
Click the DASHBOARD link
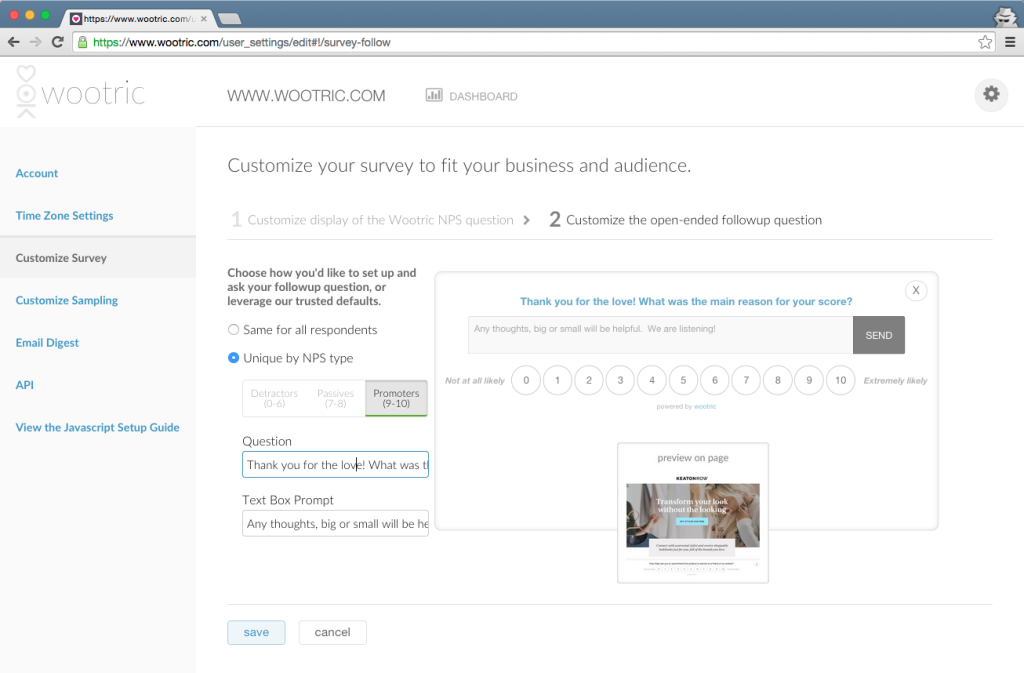483,97
